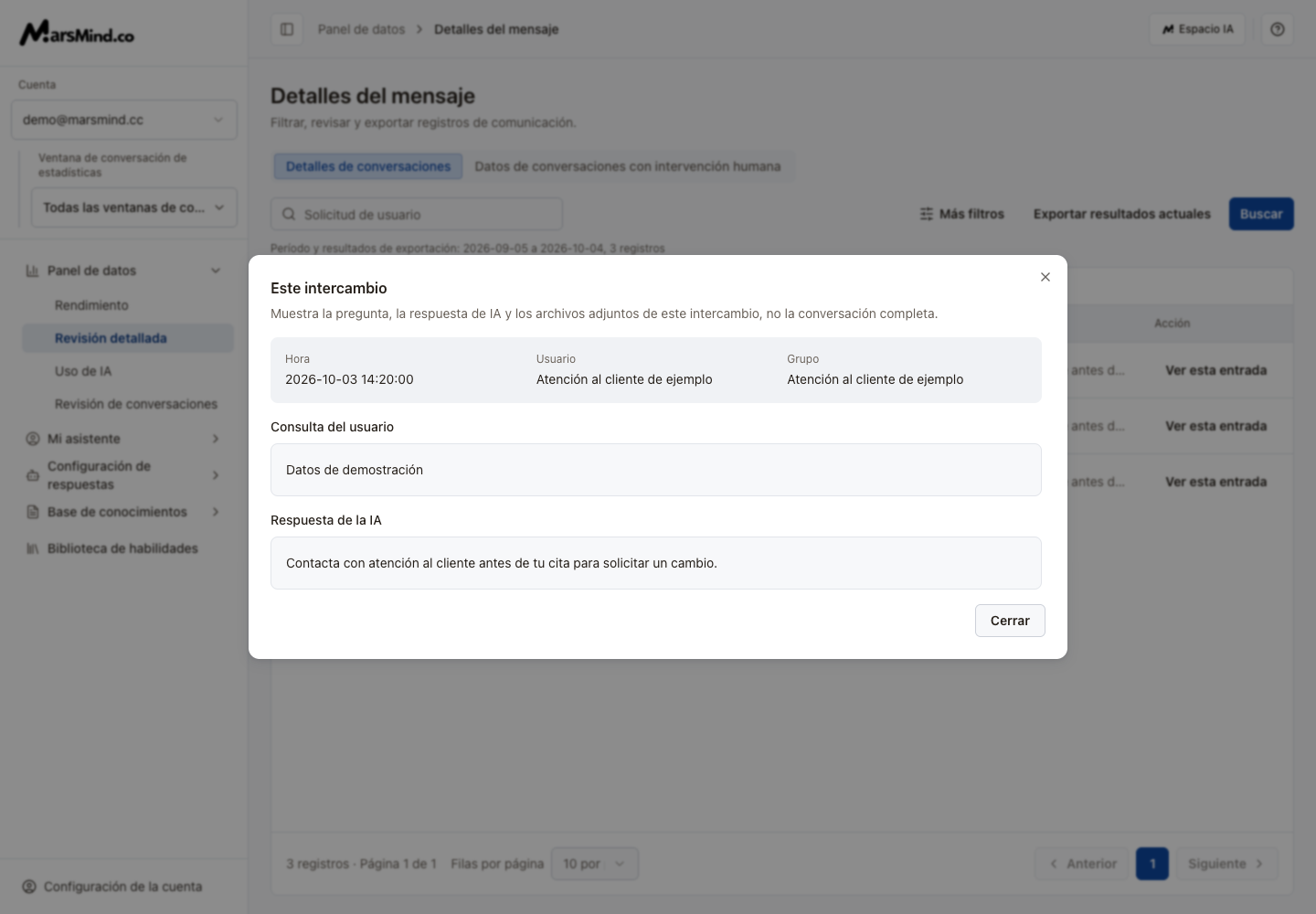
Task: Select page 1 in pagination
Action: 1152,864
